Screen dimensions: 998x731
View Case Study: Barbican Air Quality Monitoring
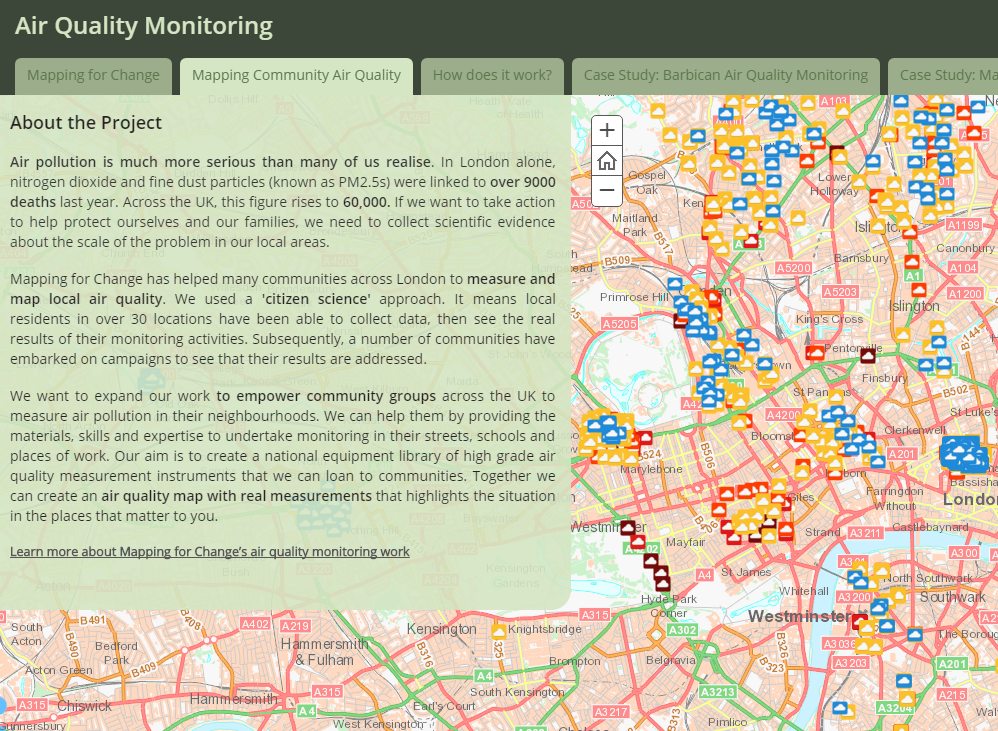pos(725,74)
